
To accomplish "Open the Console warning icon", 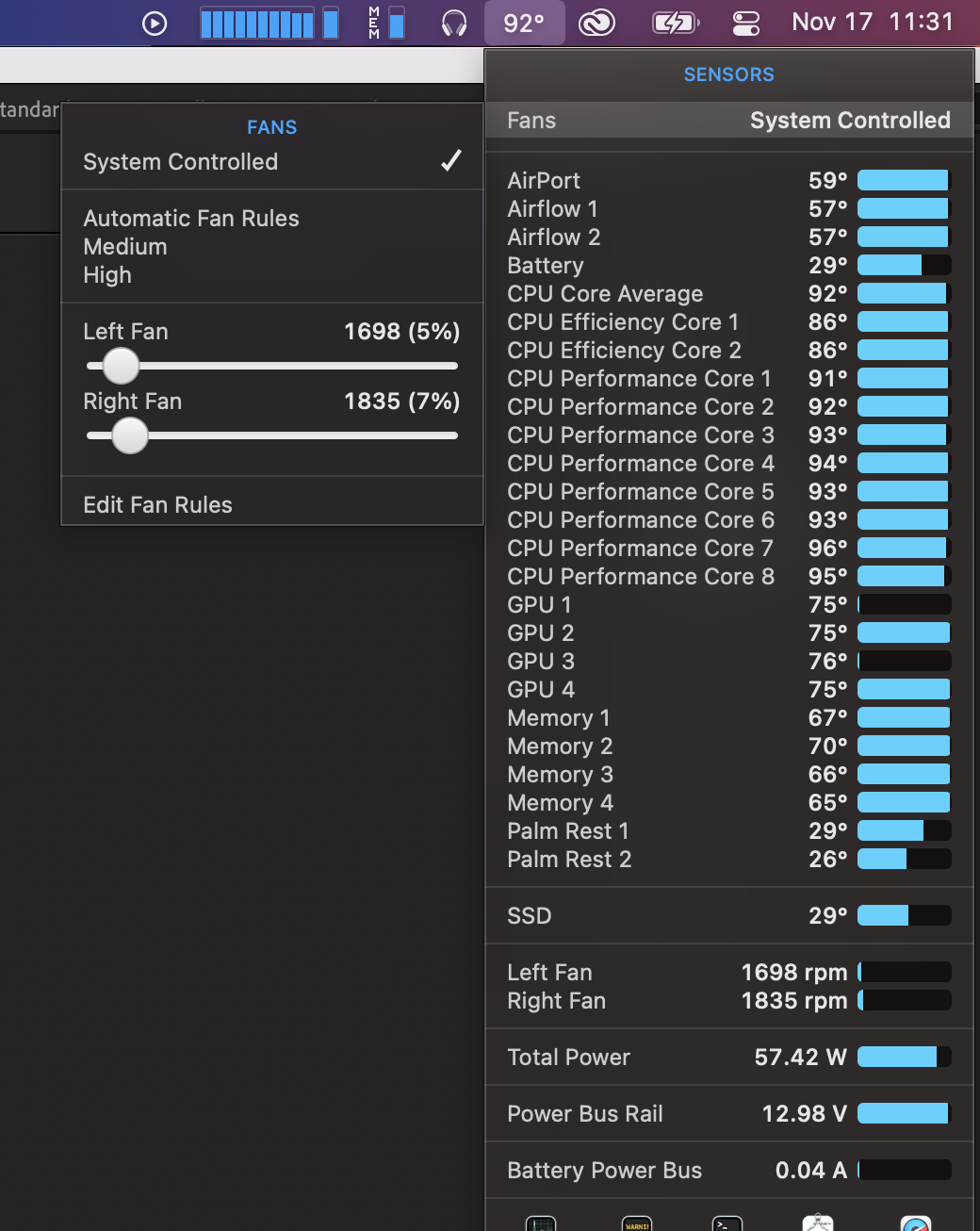I will [x=638, y=1223].
